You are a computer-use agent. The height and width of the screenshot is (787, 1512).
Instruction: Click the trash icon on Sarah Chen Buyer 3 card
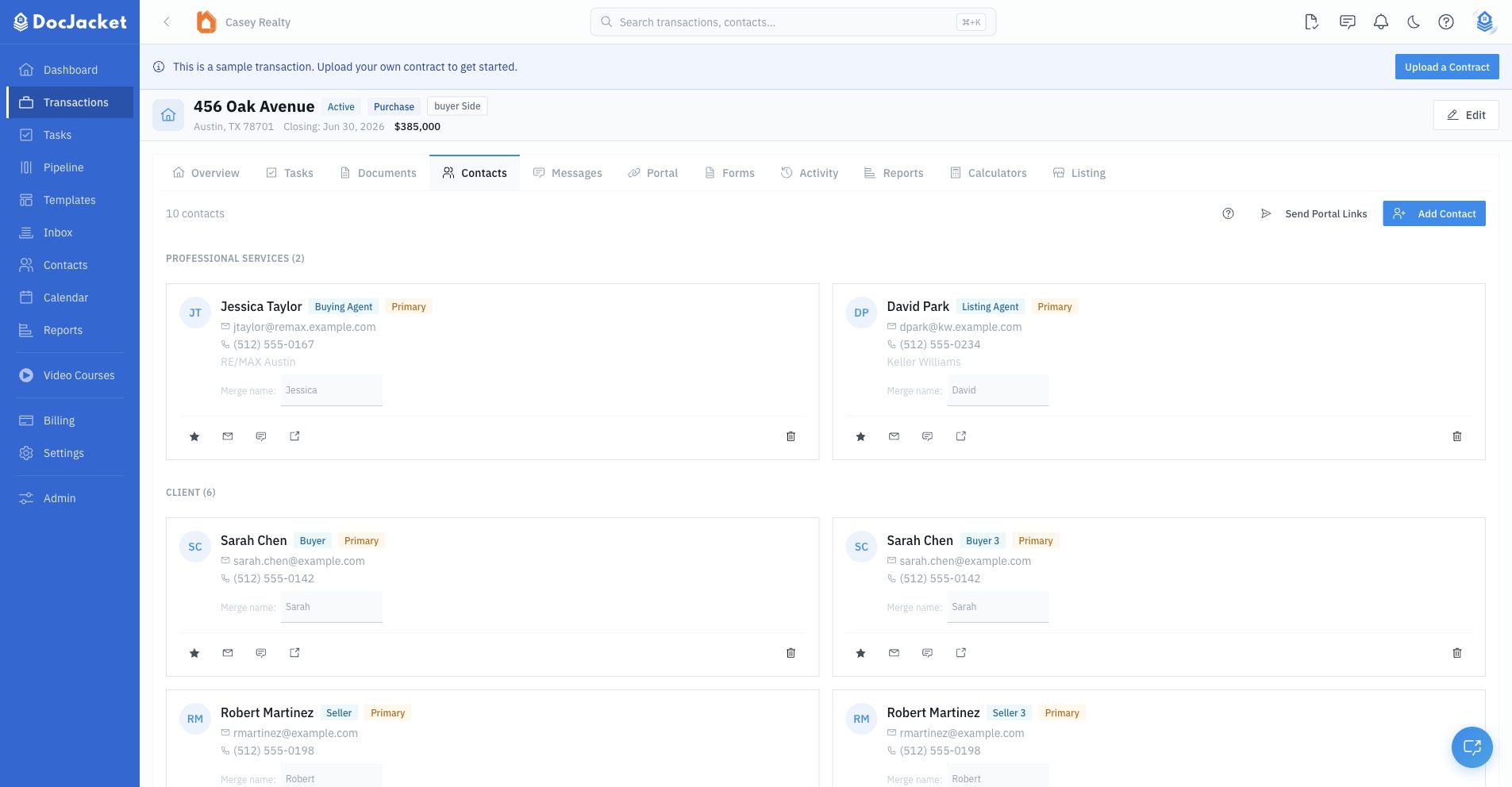click(1456, 653)
